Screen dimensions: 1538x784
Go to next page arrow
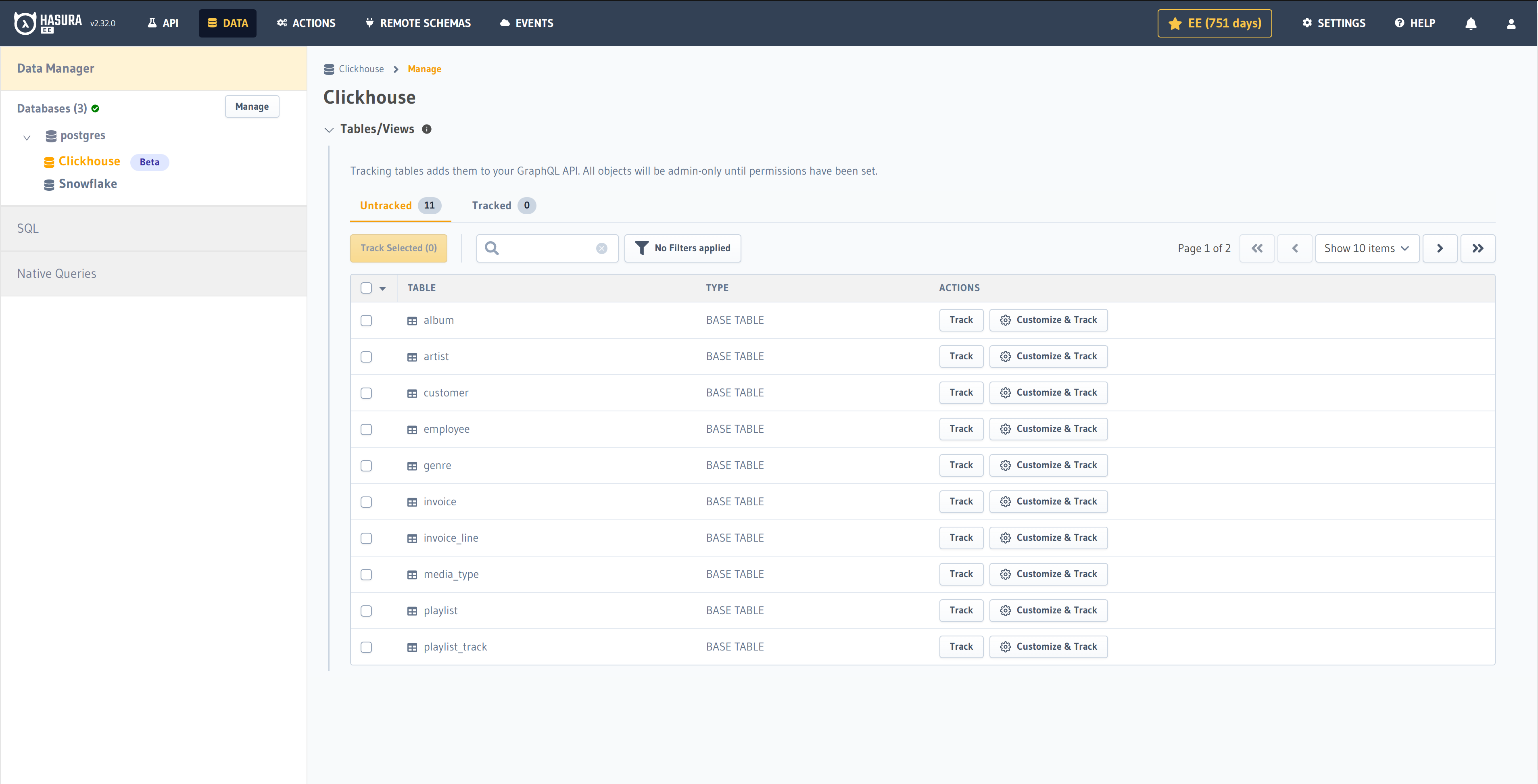tap(1440, 248)
